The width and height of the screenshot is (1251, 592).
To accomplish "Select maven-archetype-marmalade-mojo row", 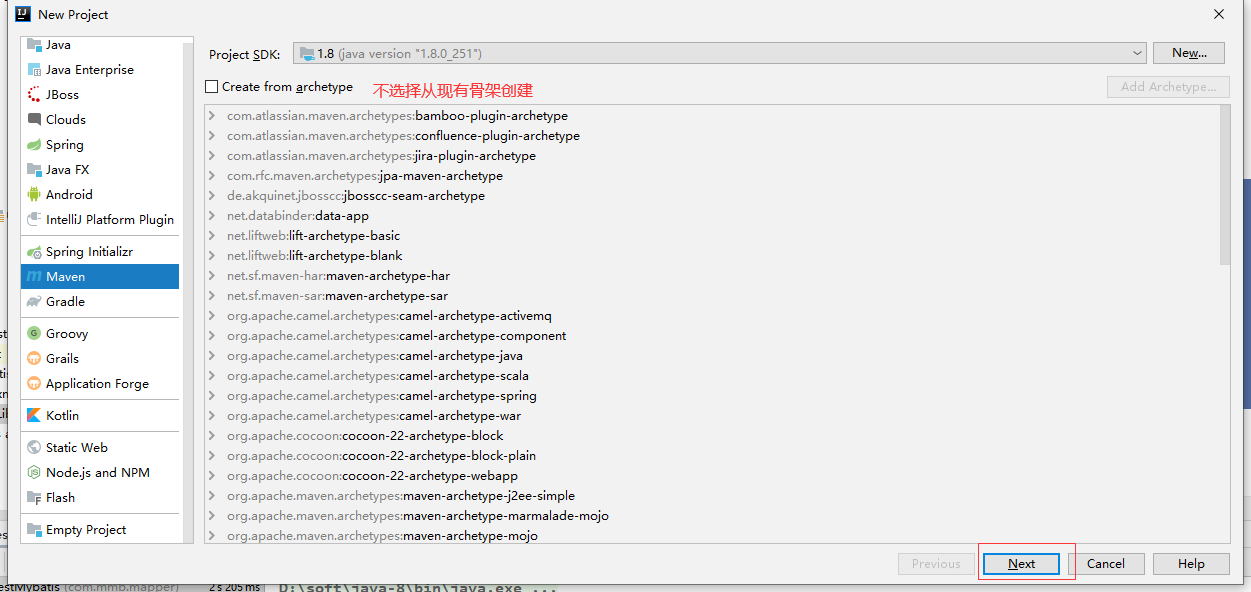I will (x=713, y=516).
